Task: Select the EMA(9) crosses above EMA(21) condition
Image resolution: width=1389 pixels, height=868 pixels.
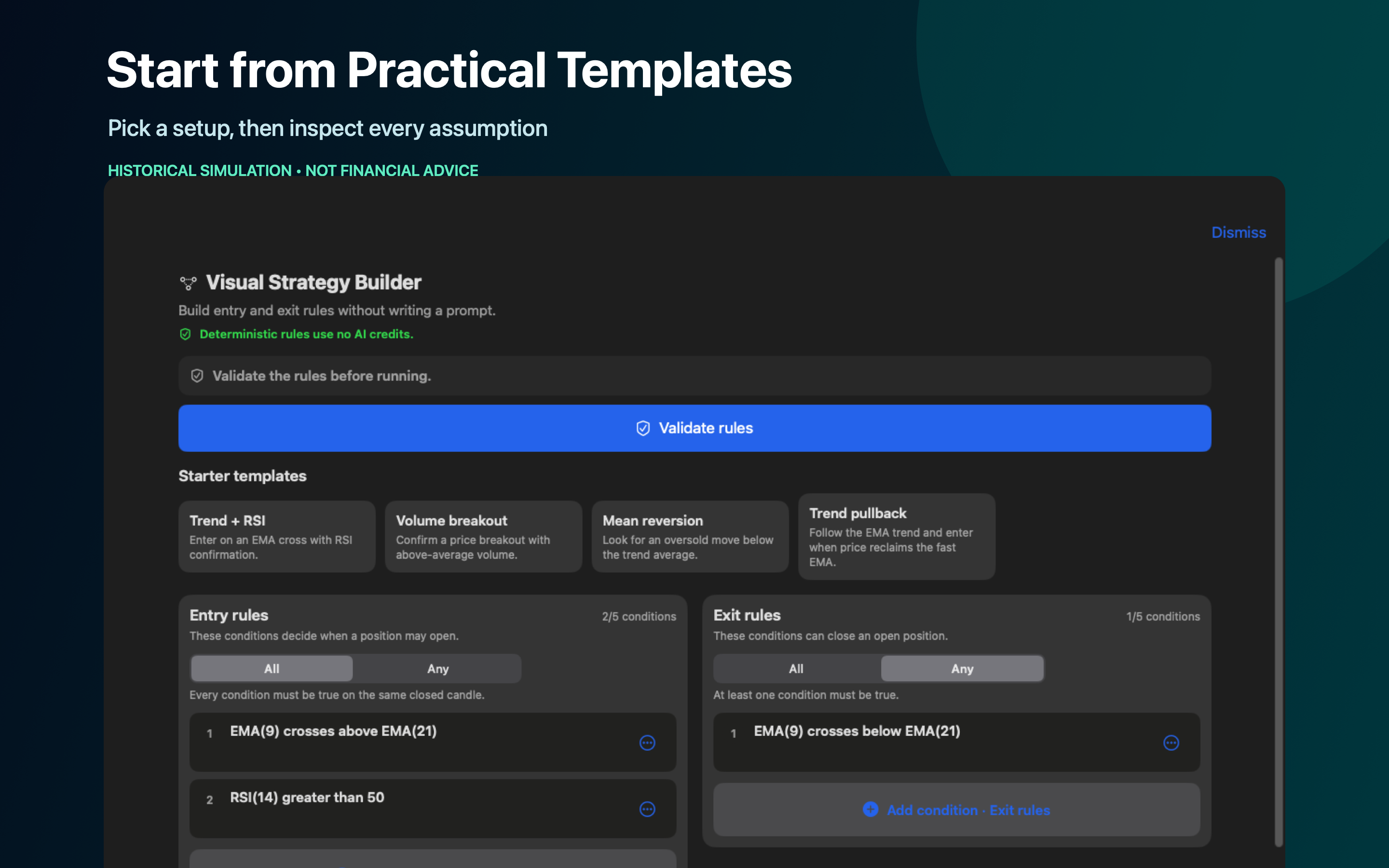Action: click(433, 742)
